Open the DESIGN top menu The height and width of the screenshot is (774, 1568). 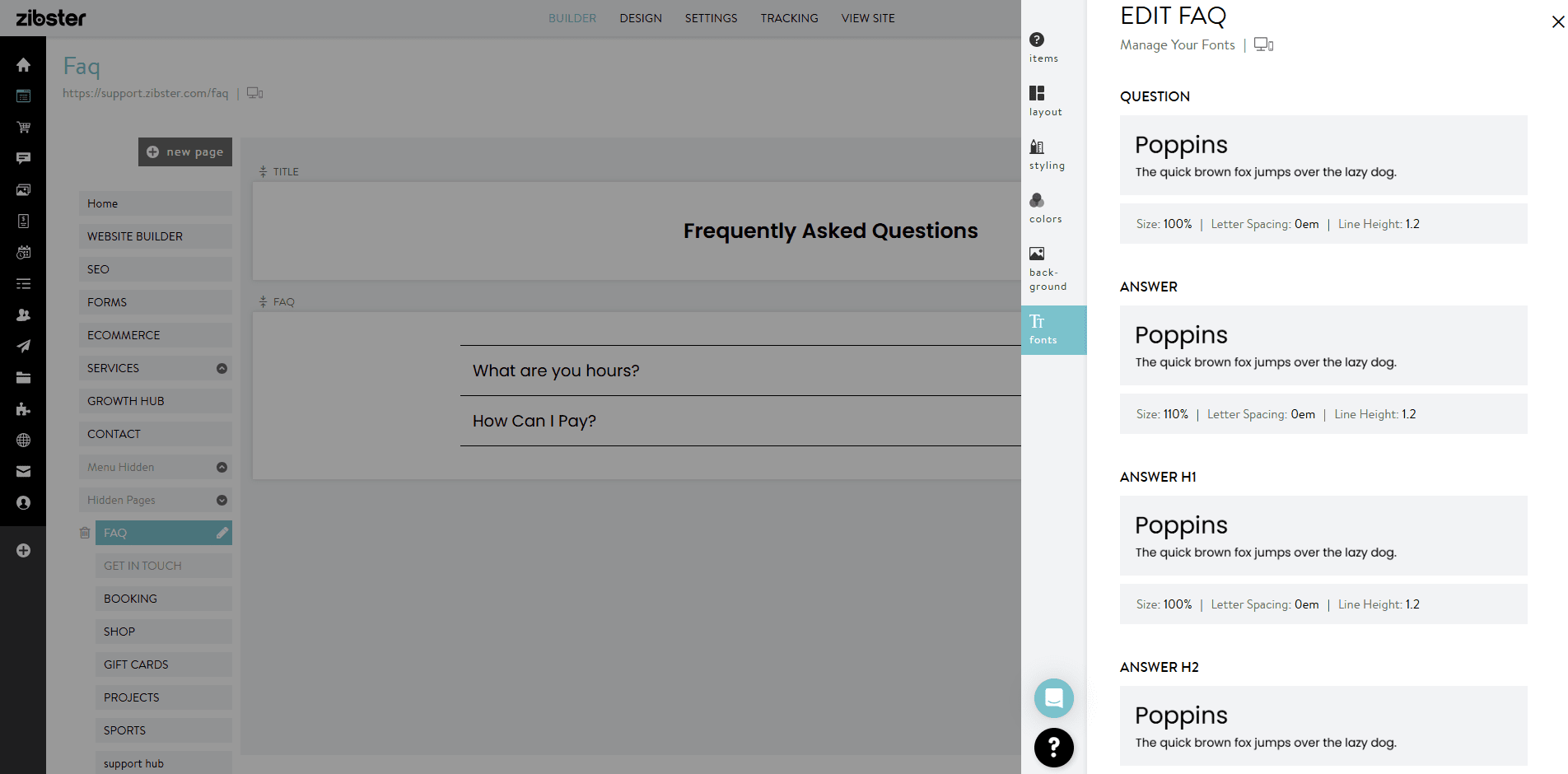tap(641, 18)
